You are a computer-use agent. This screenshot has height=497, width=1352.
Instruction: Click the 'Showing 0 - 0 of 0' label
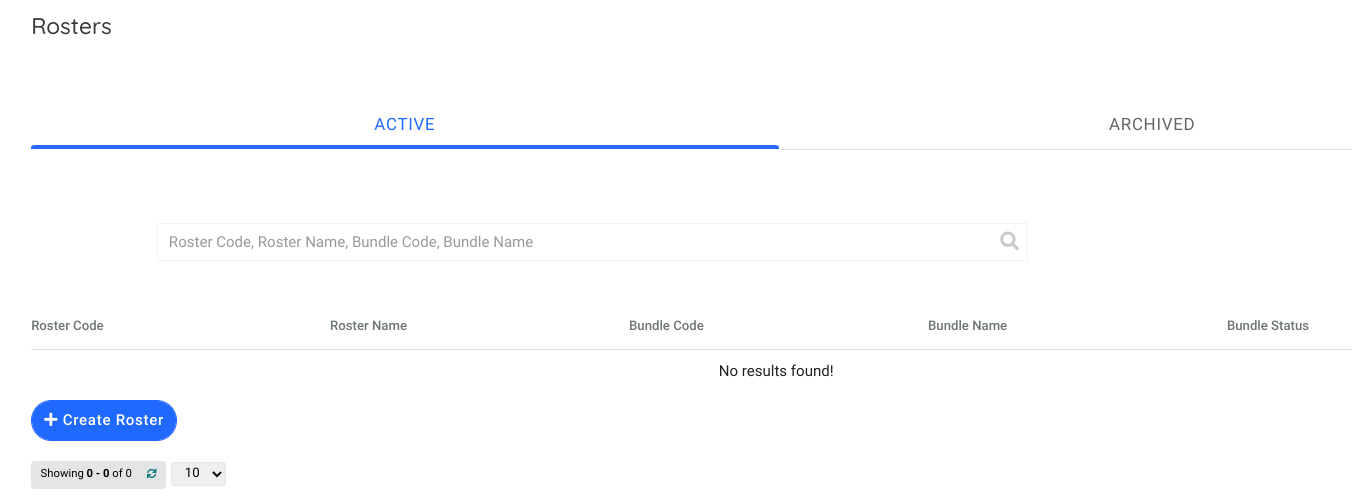(86, 474)
